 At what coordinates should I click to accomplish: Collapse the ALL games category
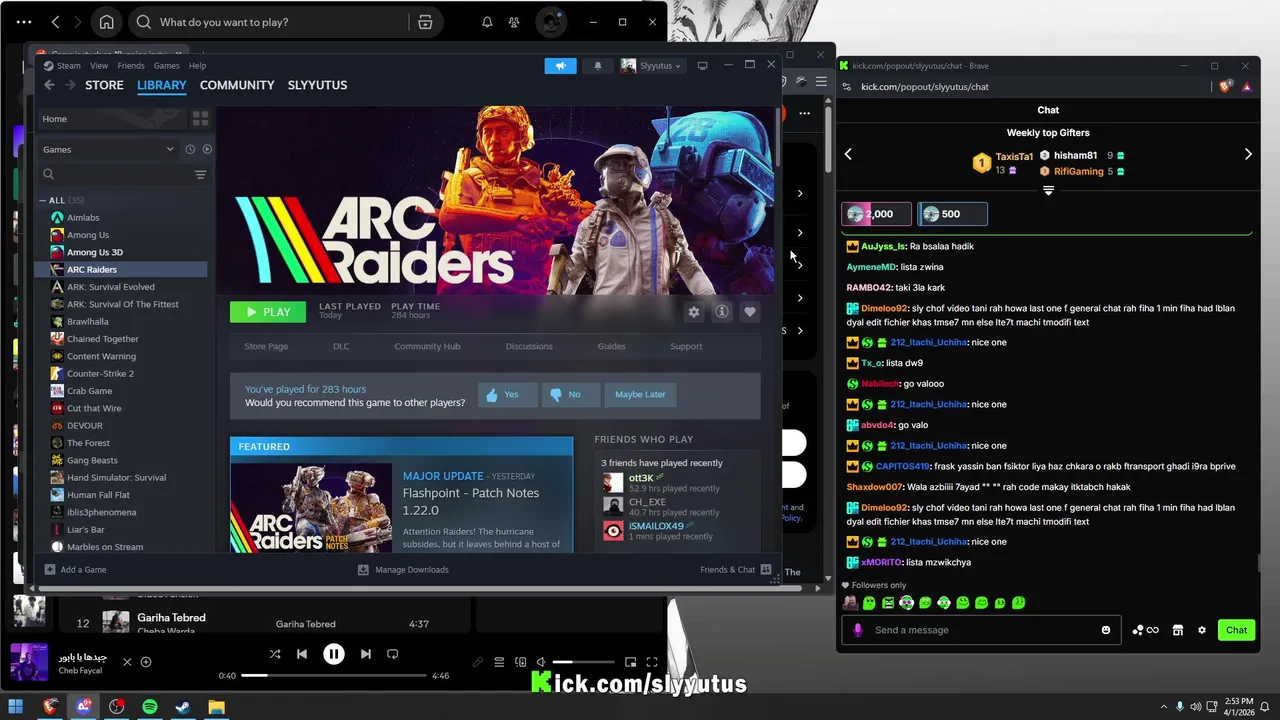click(43, 200)
